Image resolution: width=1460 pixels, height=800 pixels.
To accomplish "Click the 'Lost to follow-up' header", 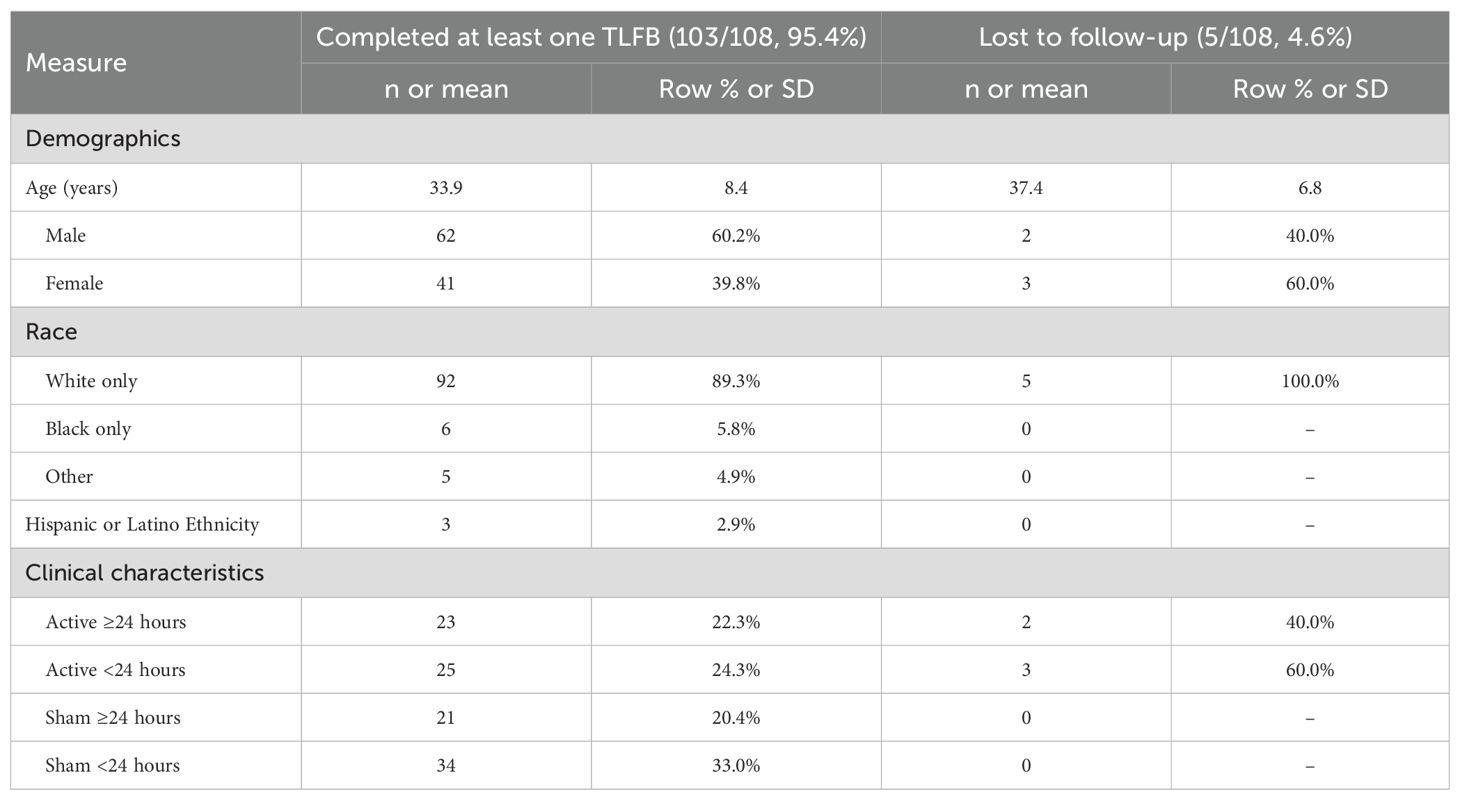I will pos(1165,38).
